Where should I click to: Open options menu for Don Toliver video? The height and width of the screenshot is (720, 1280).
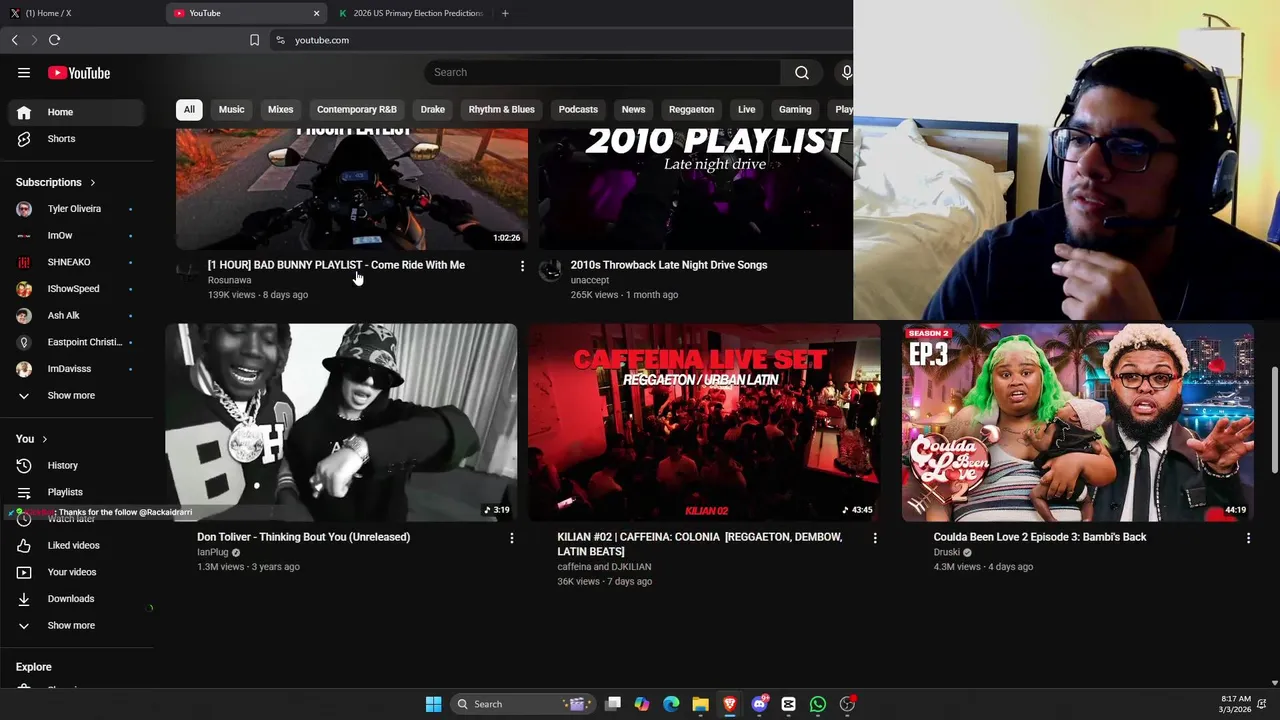pyautogui.click(x=512, y=538)
